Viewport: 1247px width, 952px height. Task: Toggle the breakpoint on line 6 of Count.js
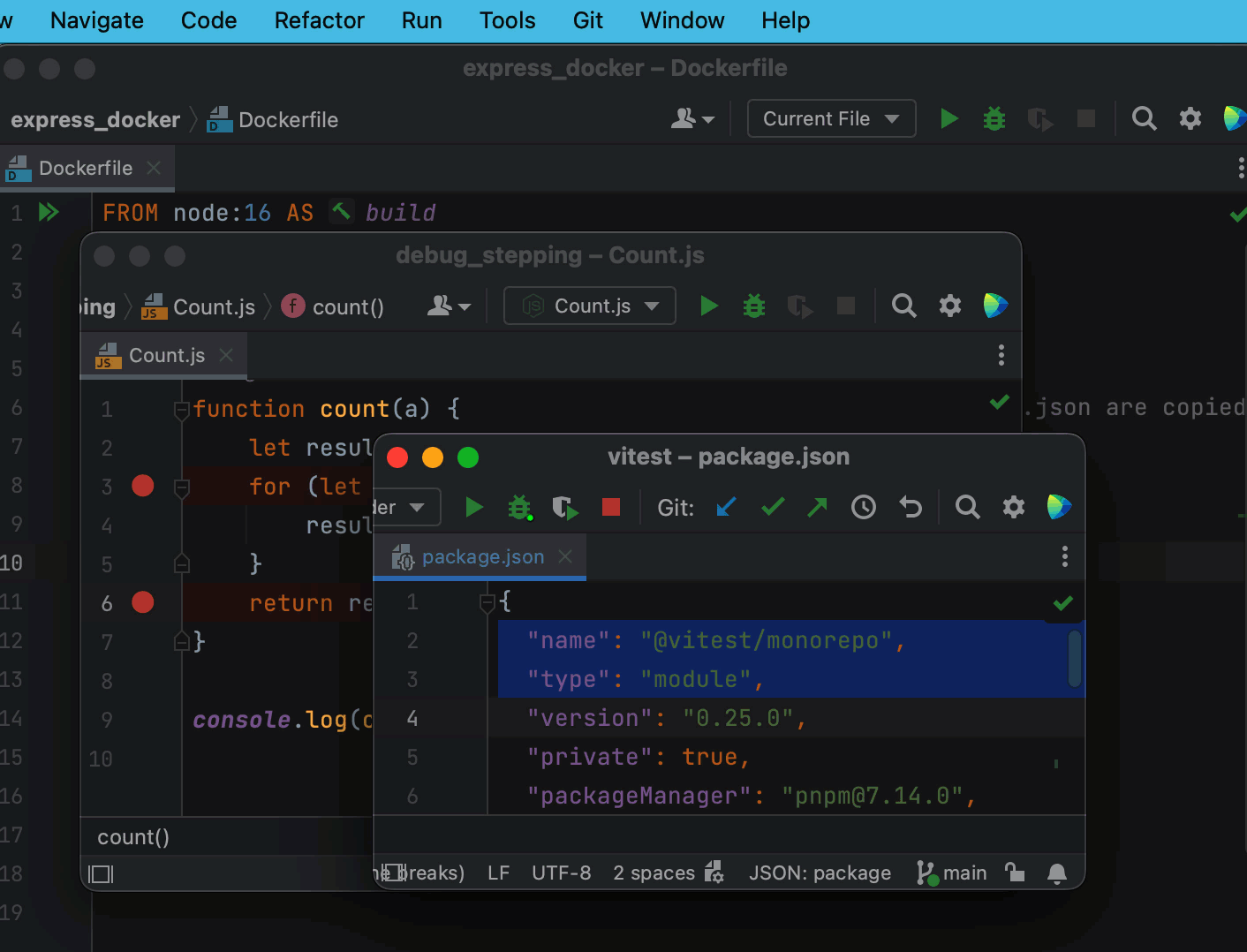coord(142,602)
